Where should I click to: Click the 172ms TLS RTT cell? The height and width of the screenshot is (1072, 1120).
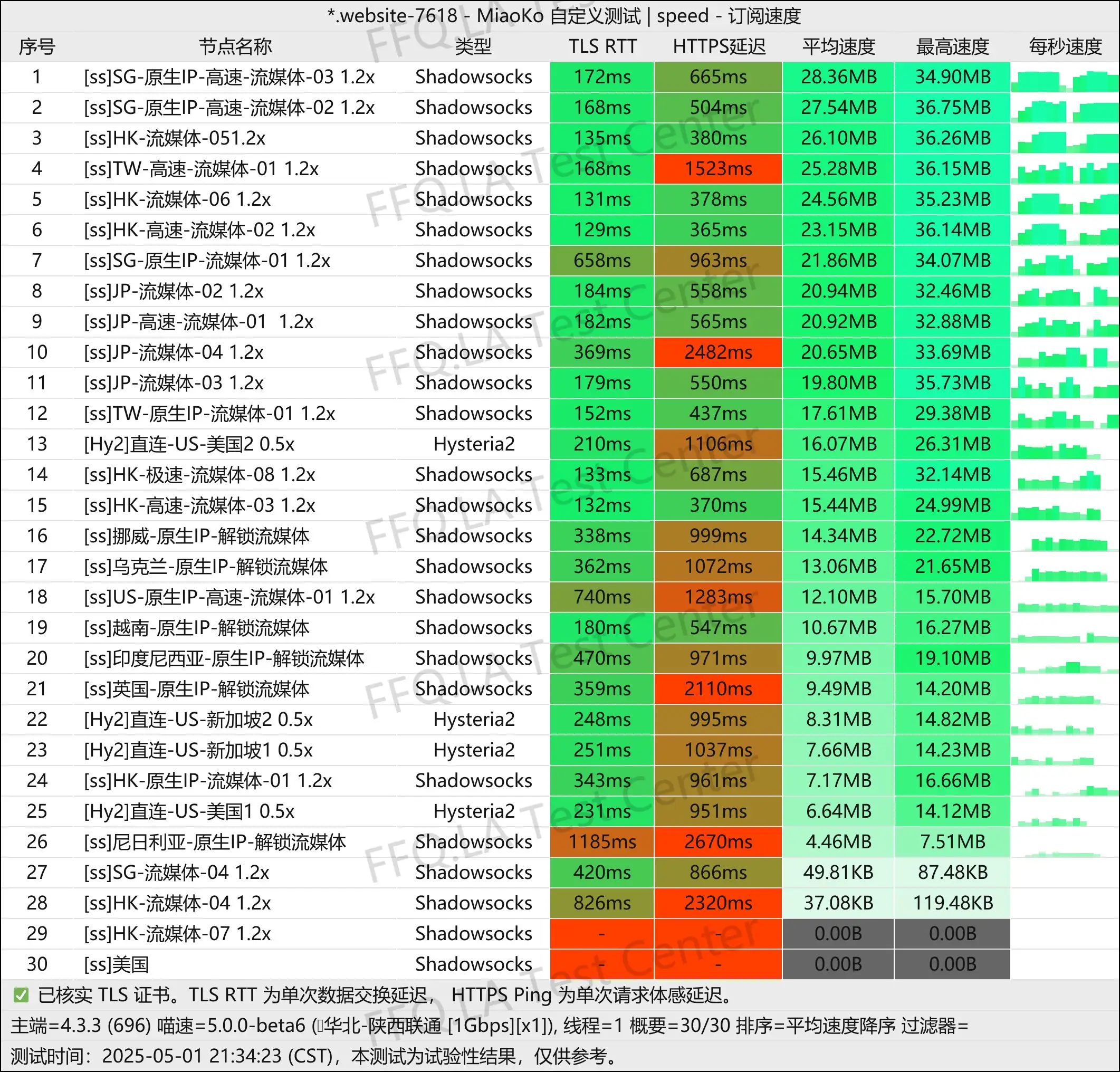coord(602,77)
